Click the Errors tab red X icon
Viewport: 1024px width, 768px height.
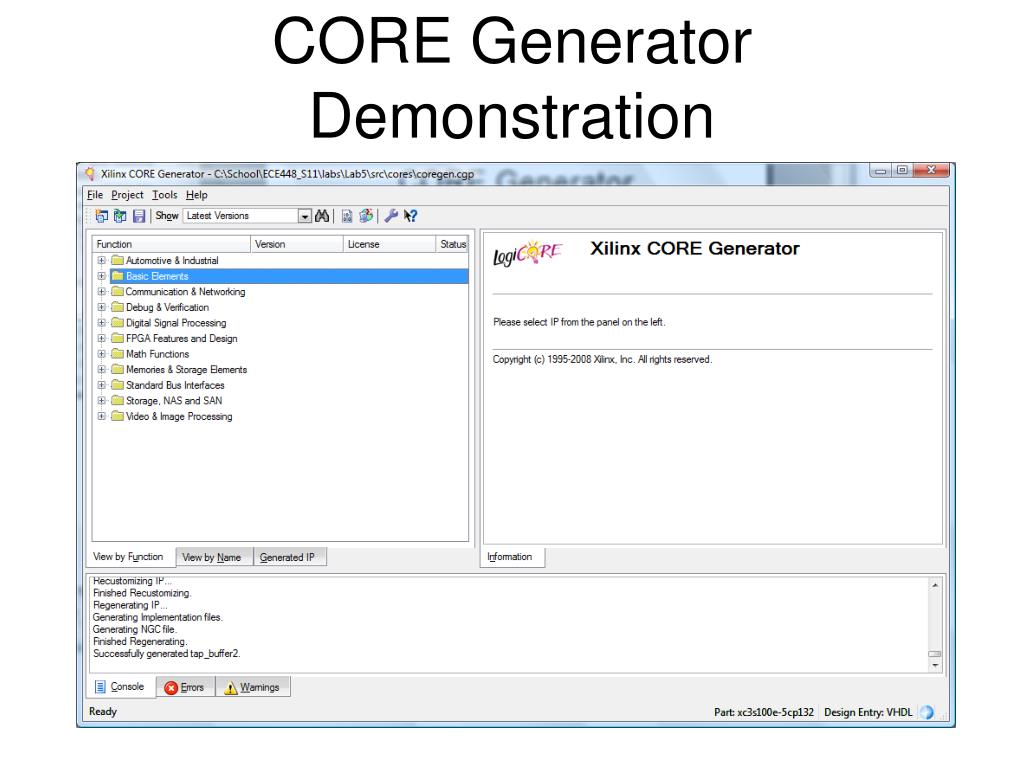coord(171,688)
